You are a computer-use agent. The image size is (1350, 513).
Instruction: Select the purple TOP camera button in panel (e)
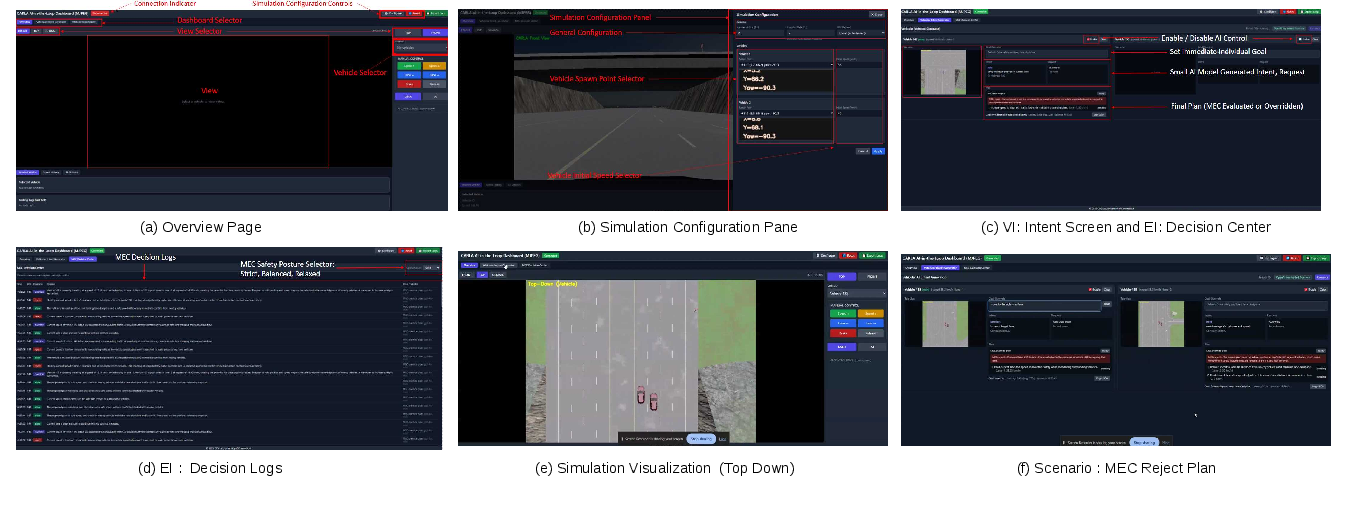pos(842,276)
